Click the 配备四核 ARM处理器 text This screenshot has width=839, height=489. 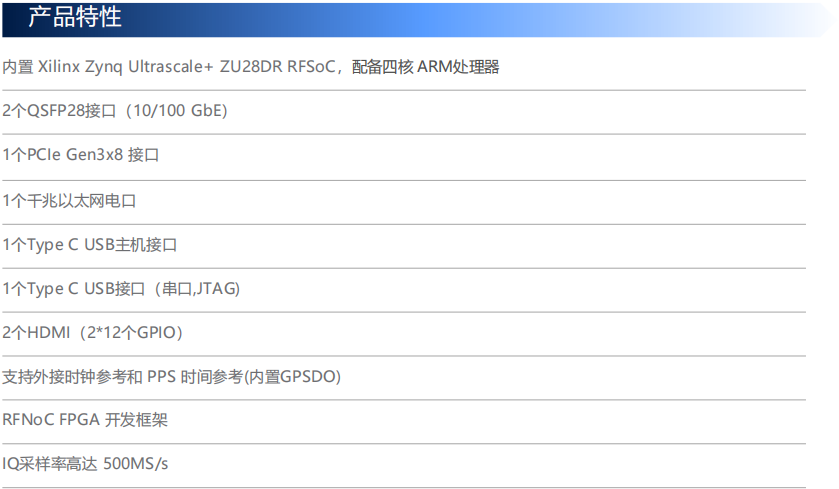tap(425, 67)
